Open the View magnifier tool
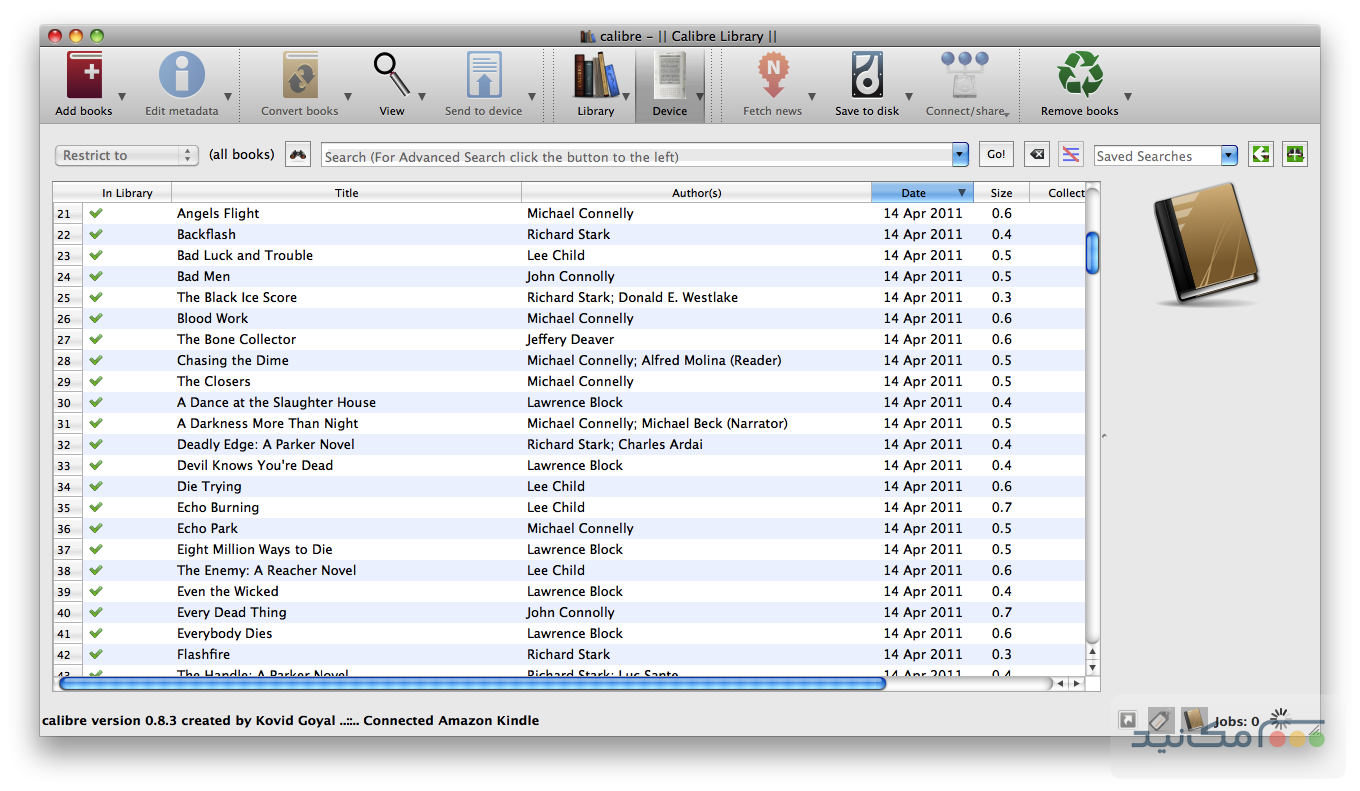1360x791 pixels. point(391,77)
